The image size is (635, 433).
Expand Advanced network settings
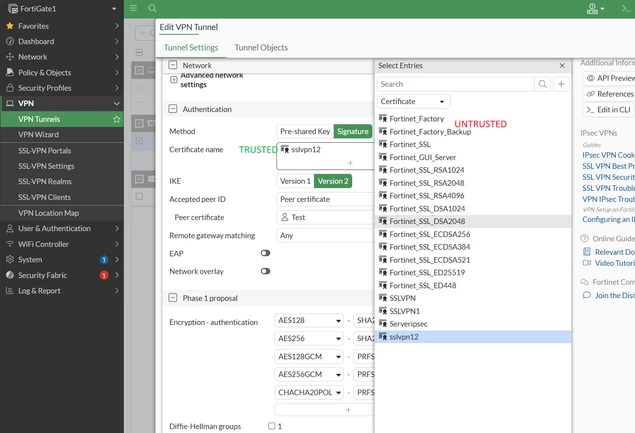pos(174,79)
